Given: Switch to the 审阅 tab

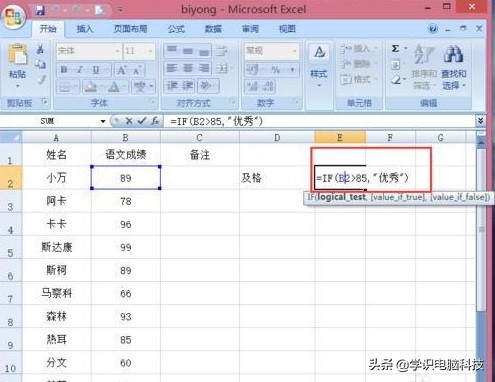Looking at the screenshot, I should click(250, 29).
